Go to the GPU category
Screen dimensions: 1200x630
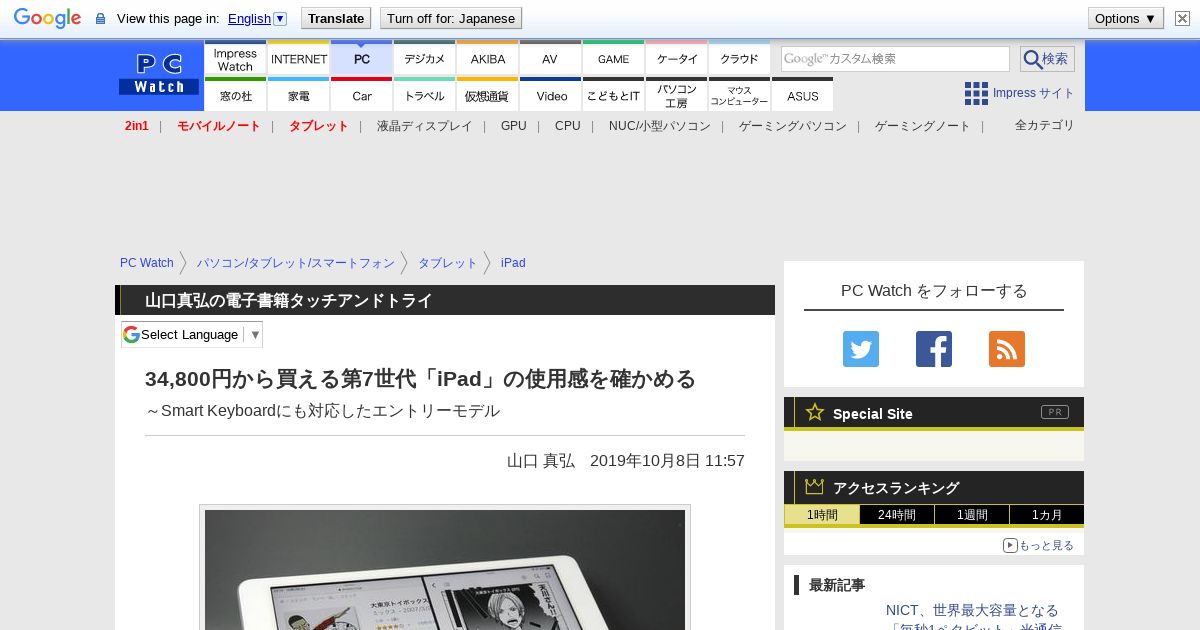point(513,126)
